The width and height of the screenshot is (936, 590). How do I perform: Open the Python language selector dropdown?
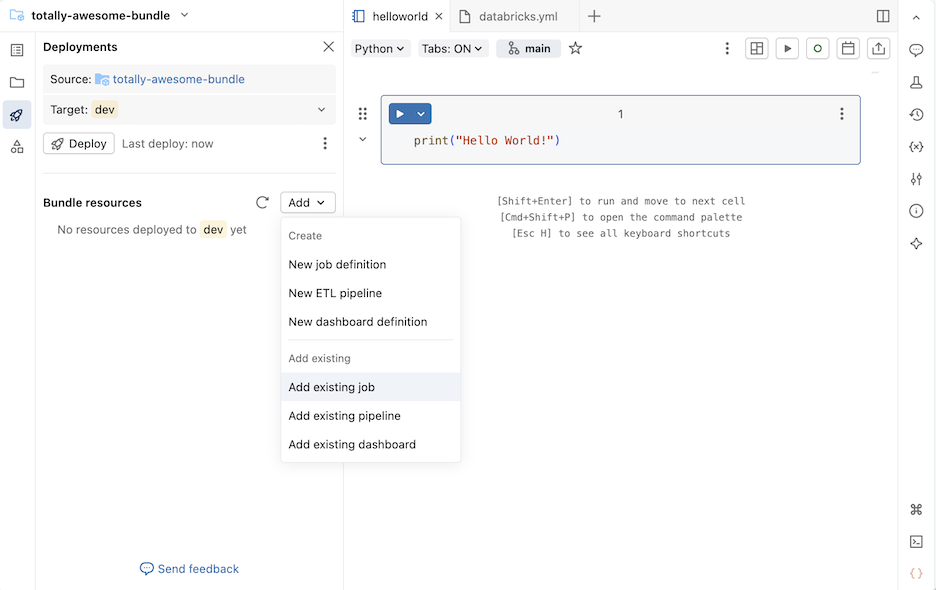pyautogui.click(x=380, y=47)
